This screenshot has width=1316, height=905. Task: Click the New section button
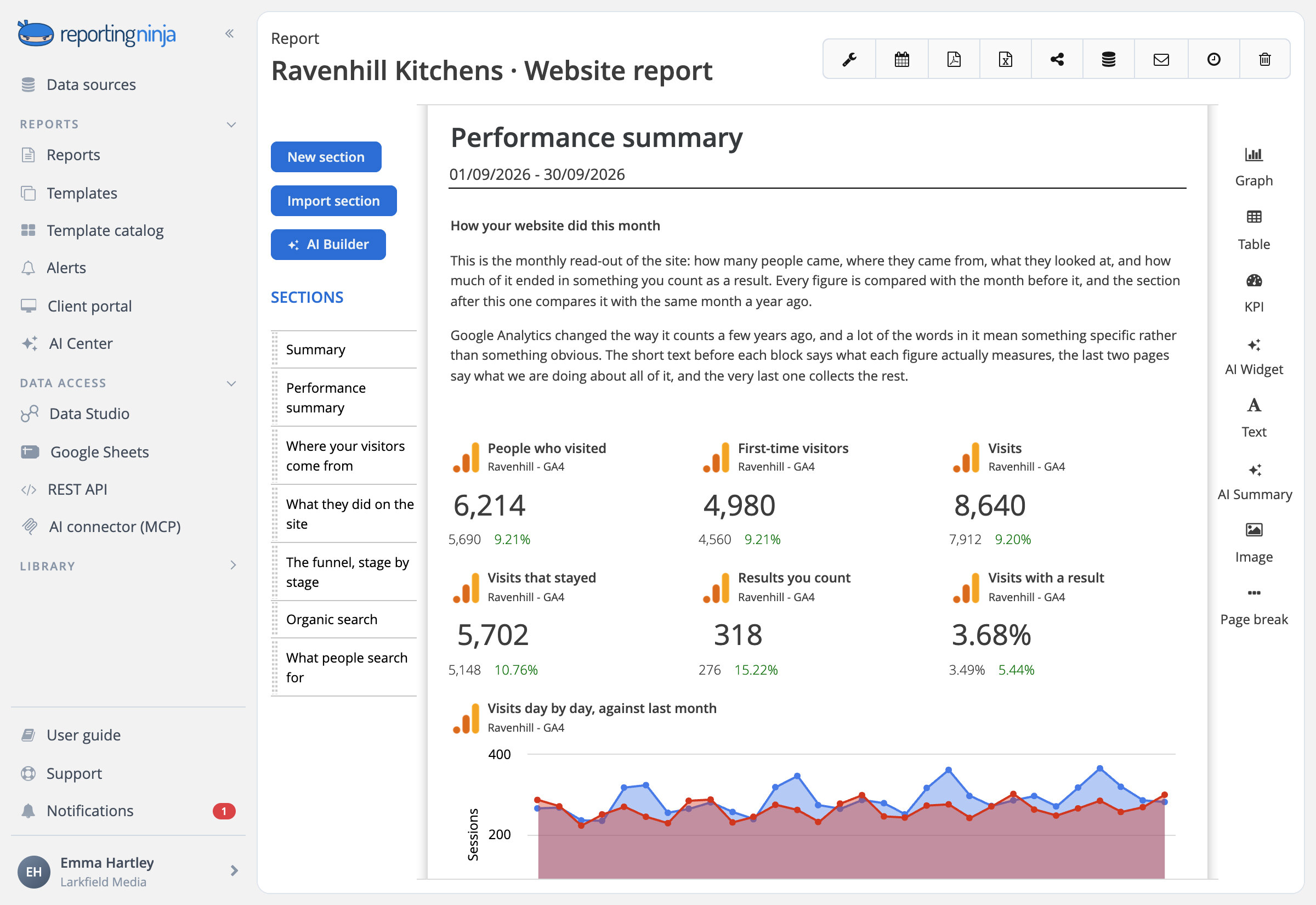pos(326,157)
